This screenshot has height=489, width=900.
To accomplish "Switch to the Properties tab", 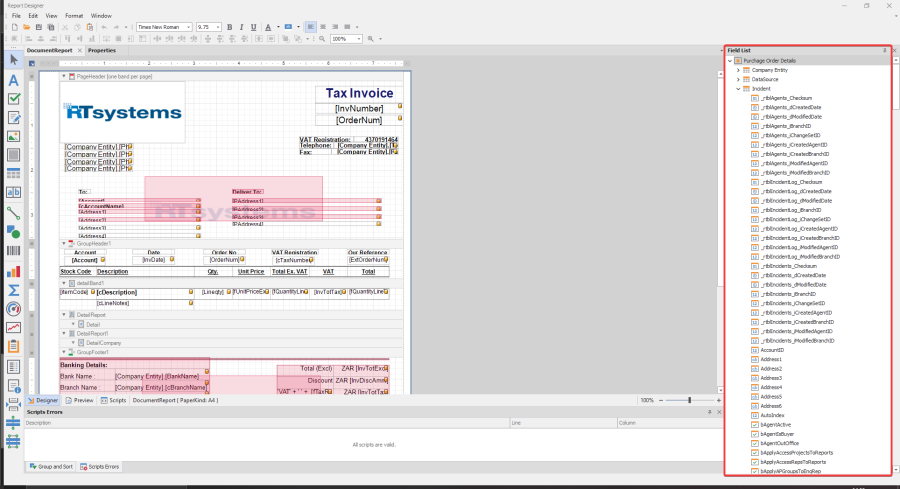I will click(x=102, y=50).
